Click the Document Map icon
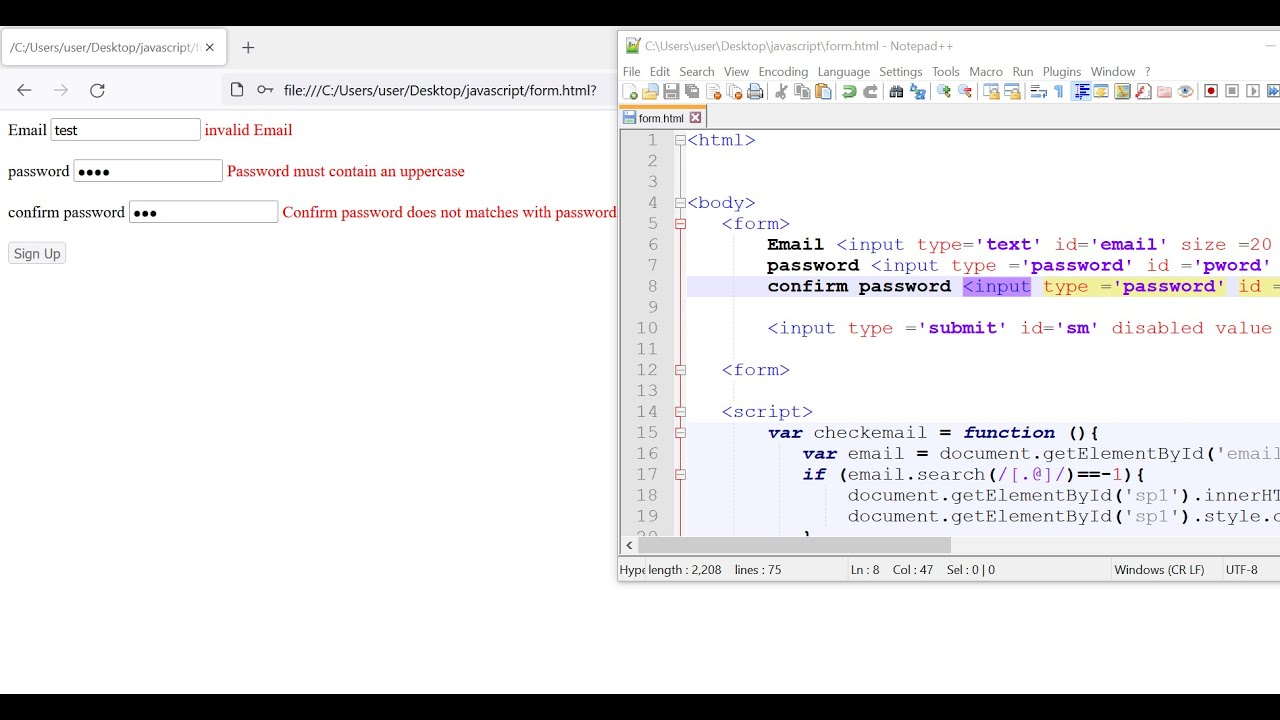Image resolution: width=1280 pixels, height=720 pixels. [1122, 91]
